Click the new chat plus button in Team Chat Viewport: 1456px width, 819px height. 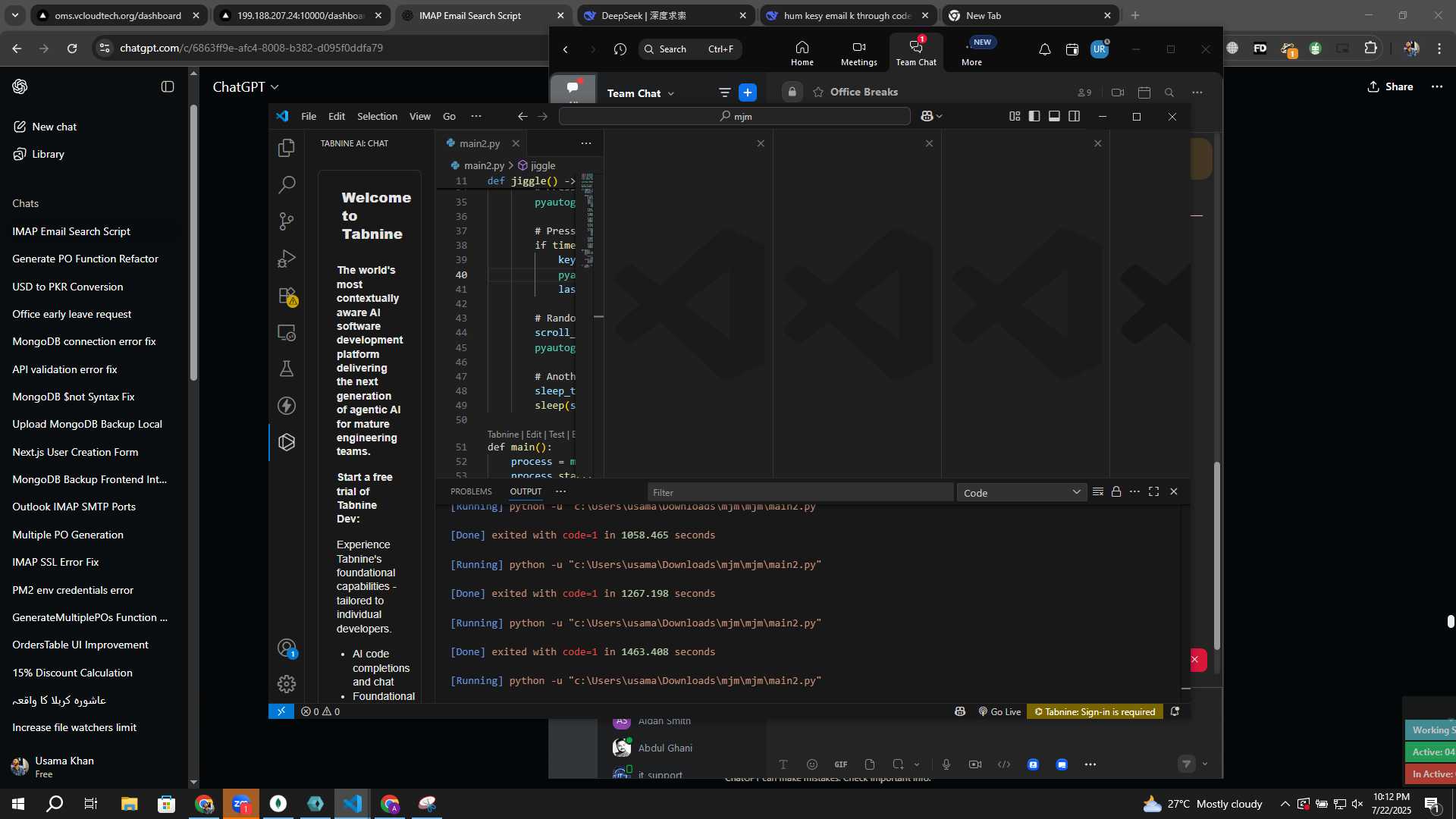click(x=748, y=93)
